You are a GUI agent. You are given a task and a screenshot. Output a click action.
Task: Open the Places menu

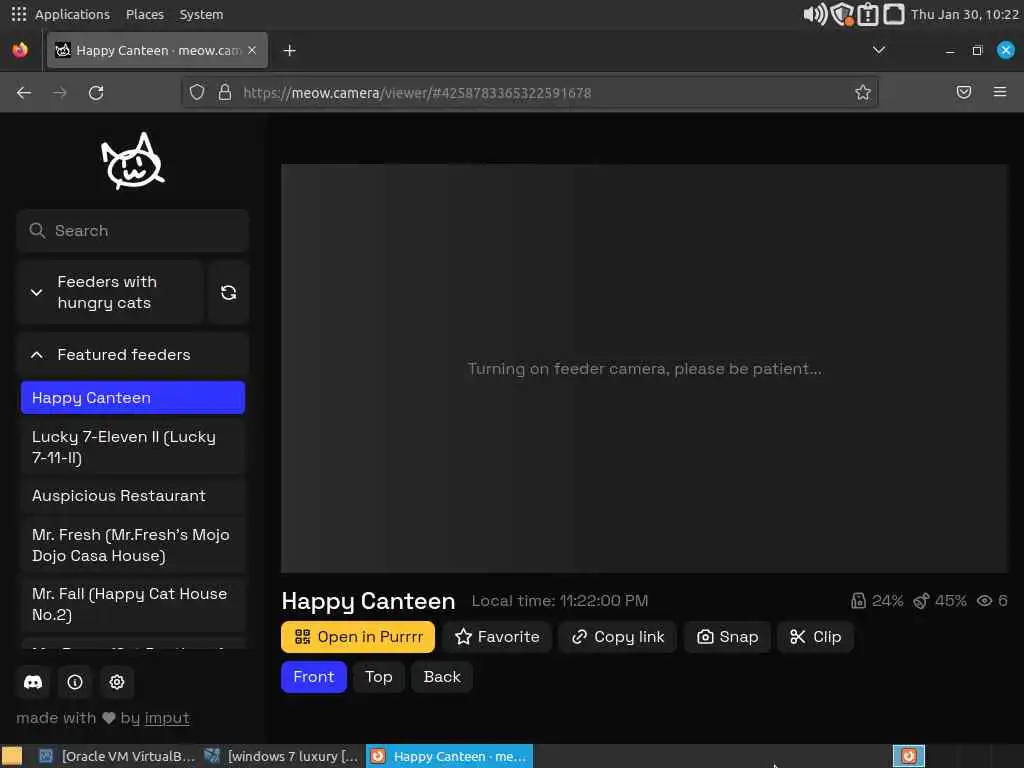(145, 14)
